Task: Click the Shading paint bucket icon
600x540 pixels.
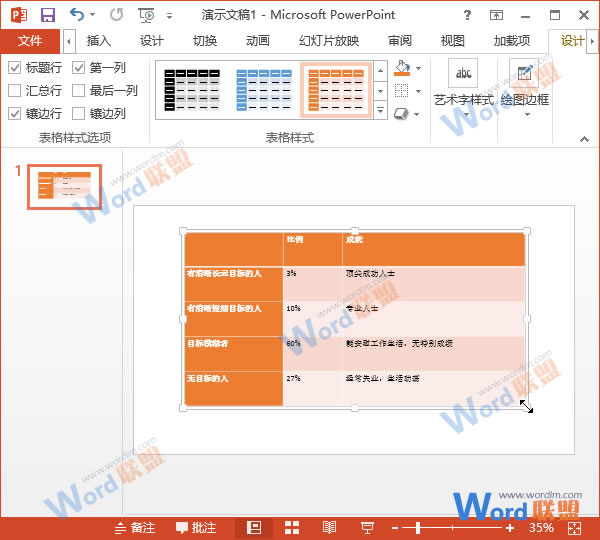Action: pos(402,68)
